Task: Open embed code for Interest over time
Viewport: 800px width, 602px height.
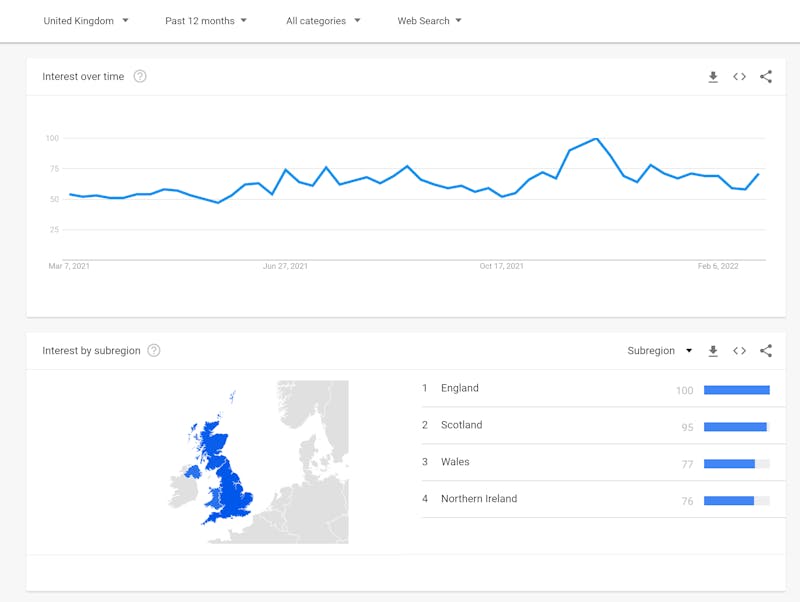Action: click(739, 77)
